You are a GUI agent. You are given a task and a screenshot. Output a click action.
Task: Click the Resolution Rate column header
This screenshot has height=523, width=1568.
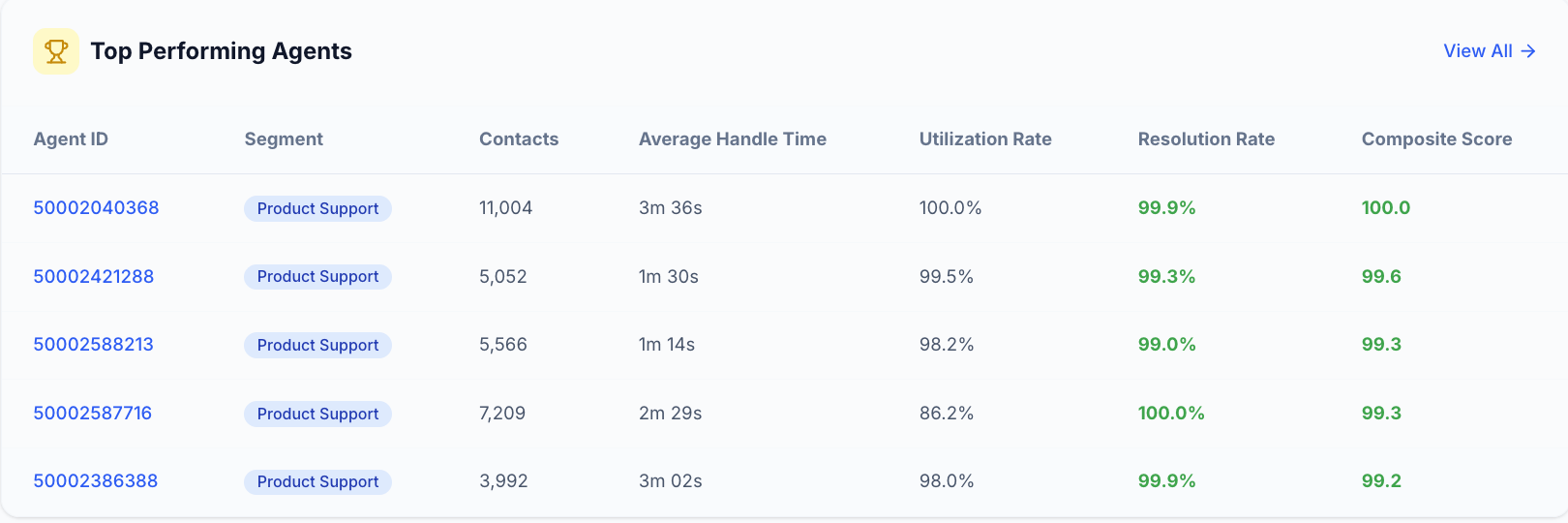[1206, 139]
